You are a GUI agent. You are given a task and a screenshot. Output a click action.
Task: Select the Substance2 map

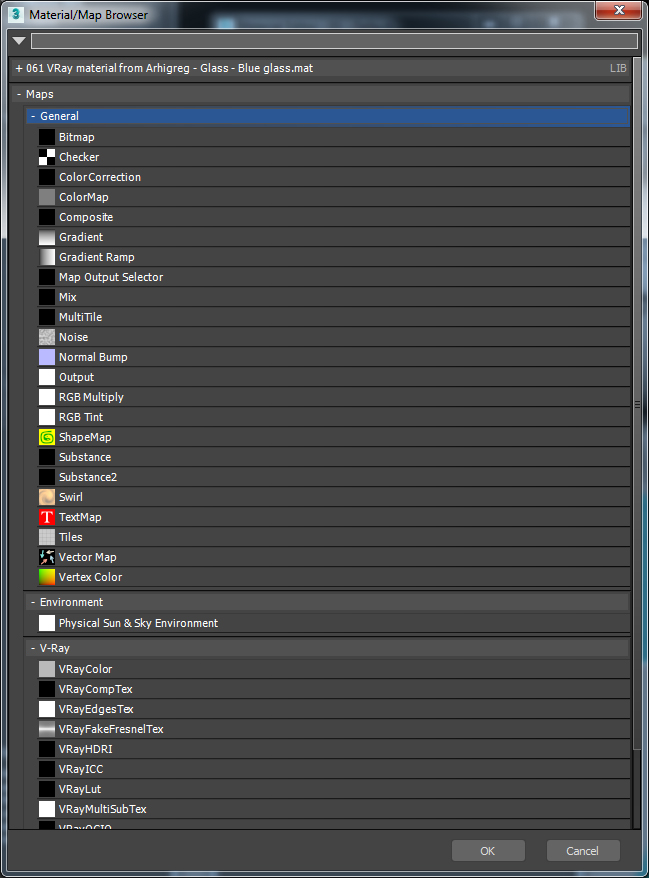[334, 477]
